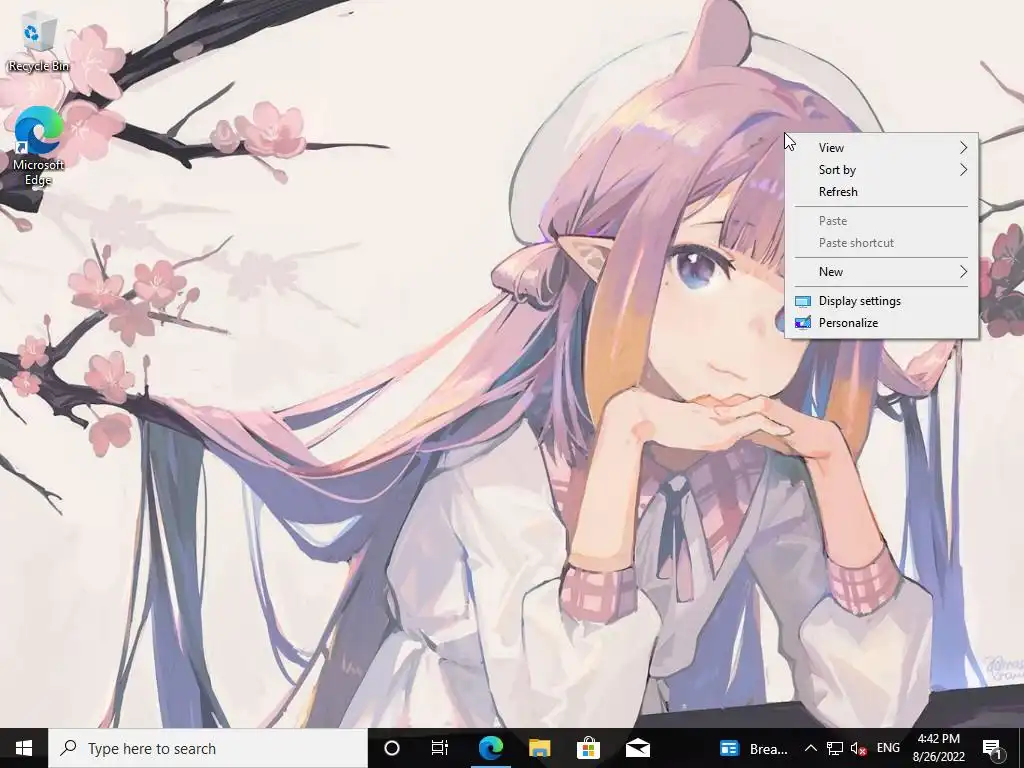Screen dimensions: 1024x768
Task: Click the Sort by submenu arrow
Action: pyautogui.click(x=963, y=170)
